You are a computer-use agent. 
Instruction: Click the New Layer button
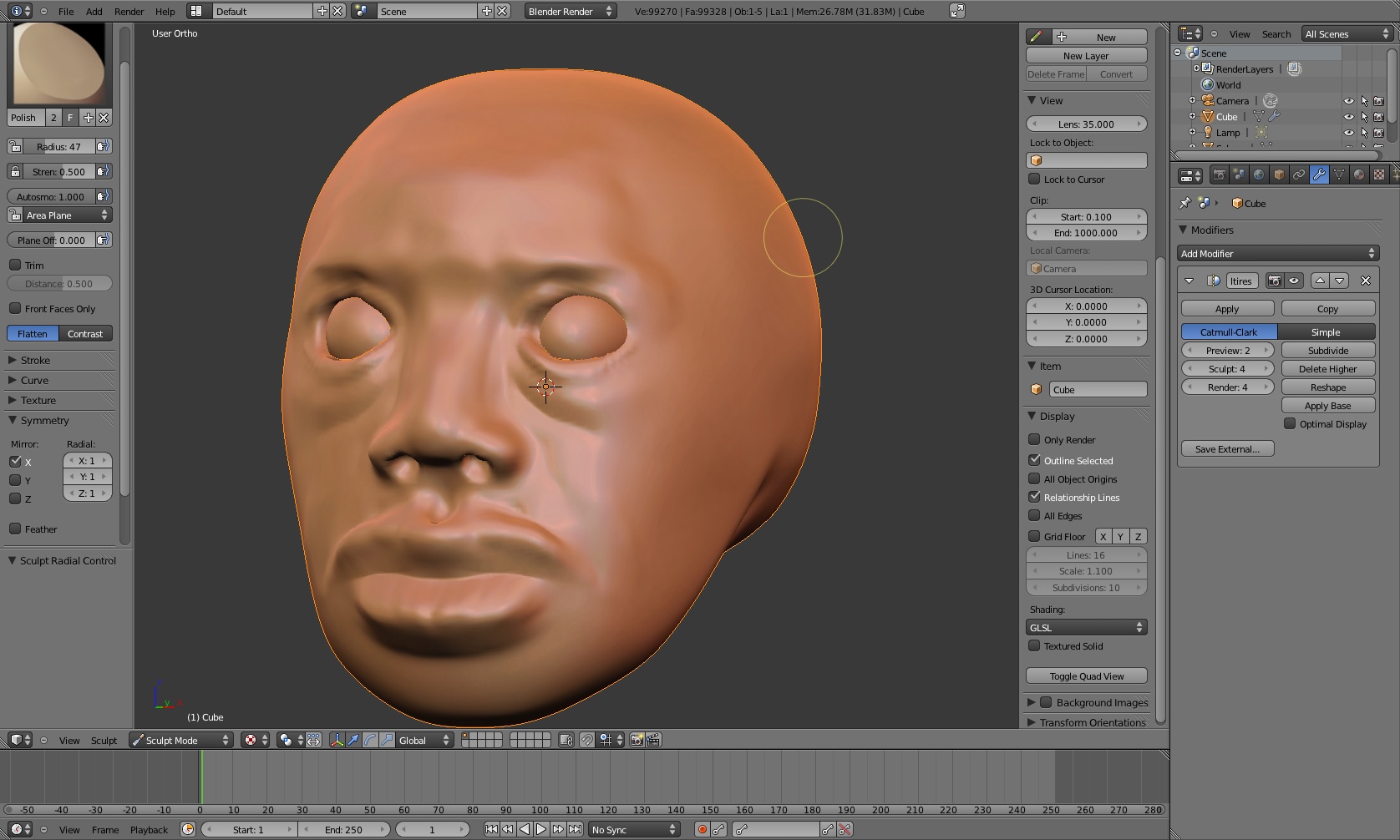coord(1086,55)
